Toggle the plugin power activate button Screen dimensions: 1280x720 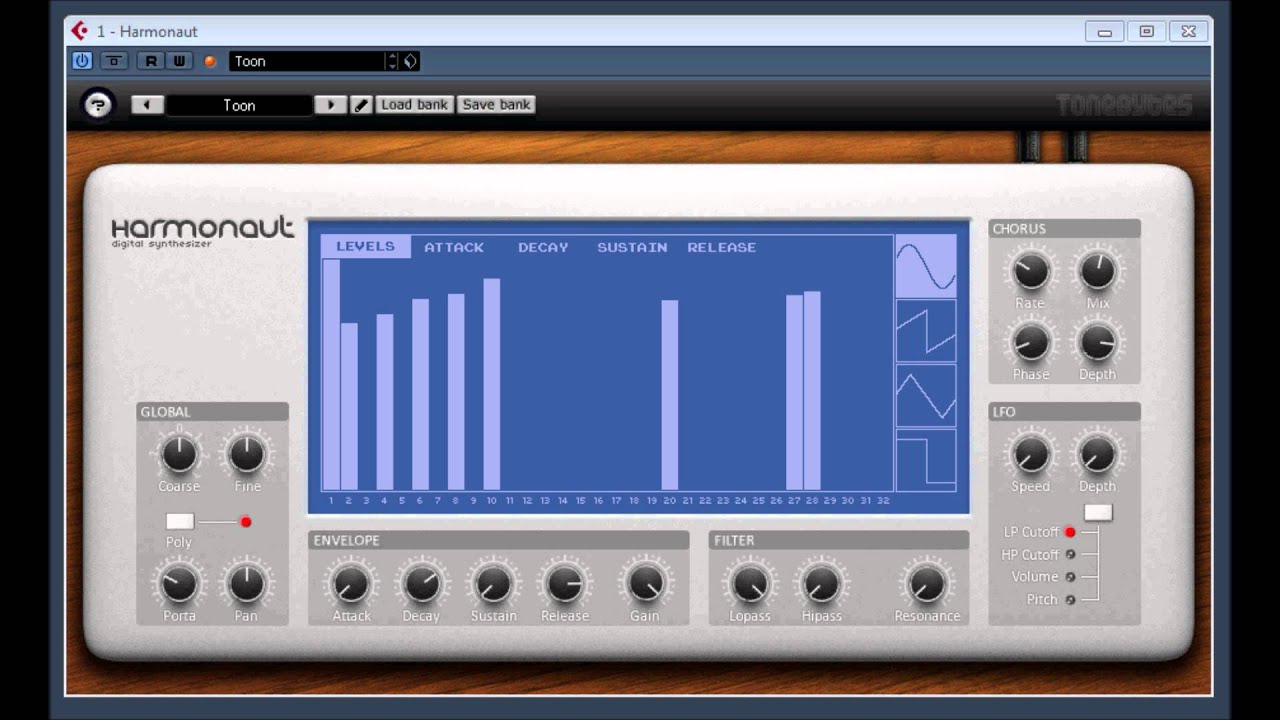82,61
